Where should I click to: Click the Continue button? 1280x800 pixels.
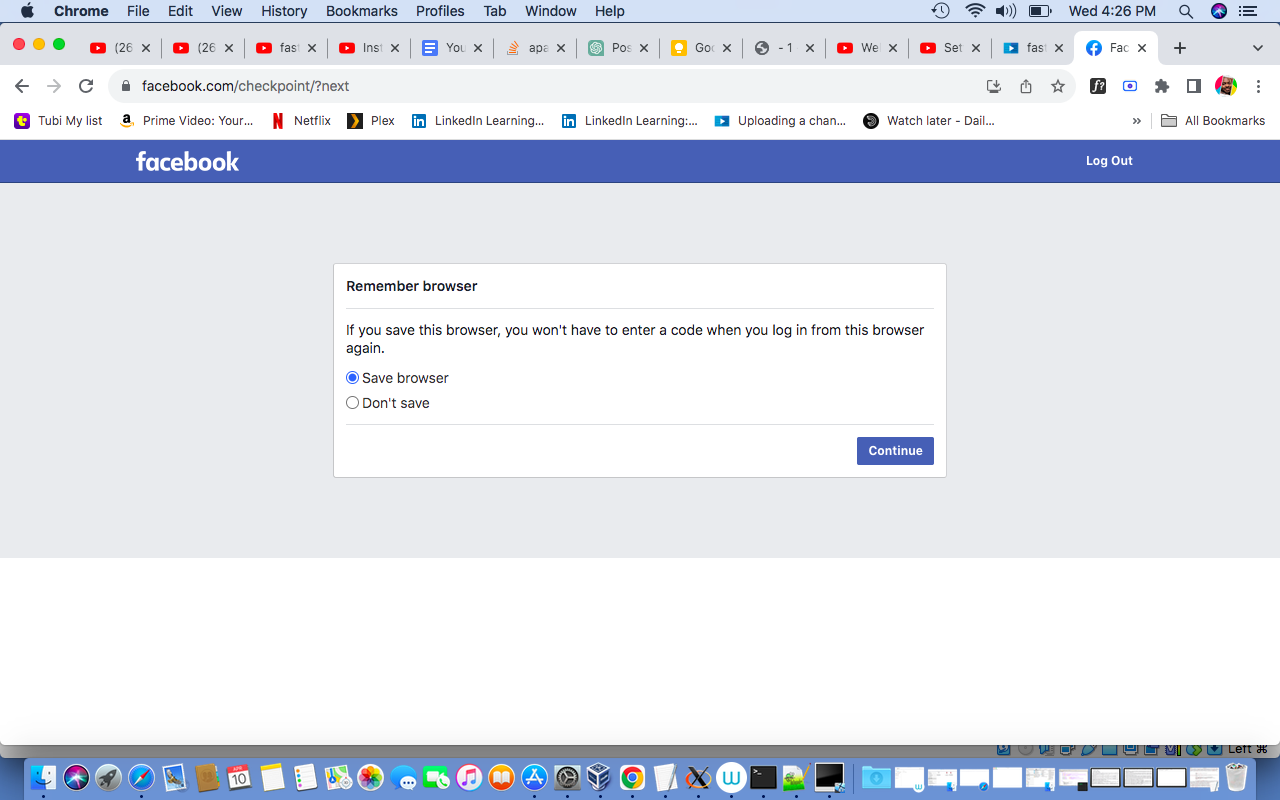pyautogui.click(x=895, y=451)
